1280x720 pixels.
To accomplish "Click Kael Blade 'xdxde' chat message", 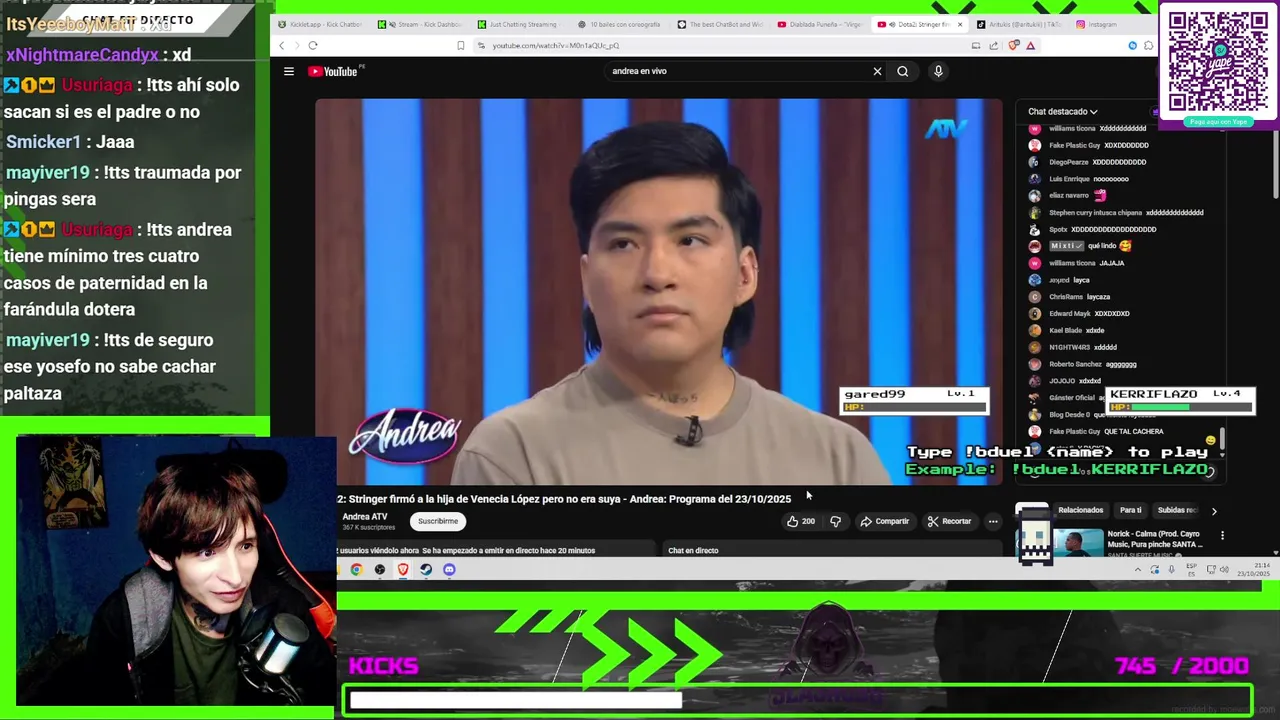I will [x=1066, y=330].
